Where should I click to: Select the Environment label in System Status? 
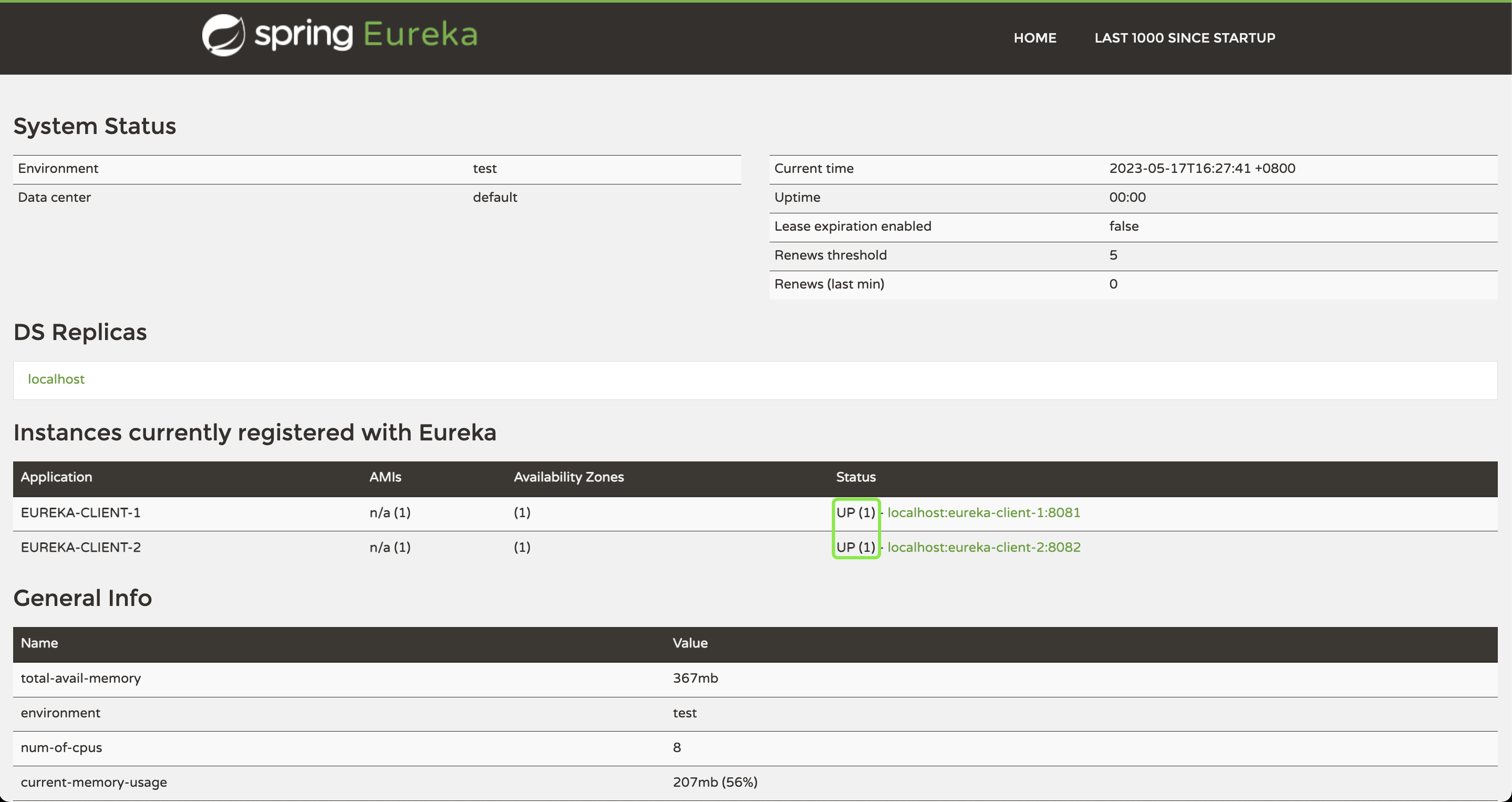[x=58, y=169]
